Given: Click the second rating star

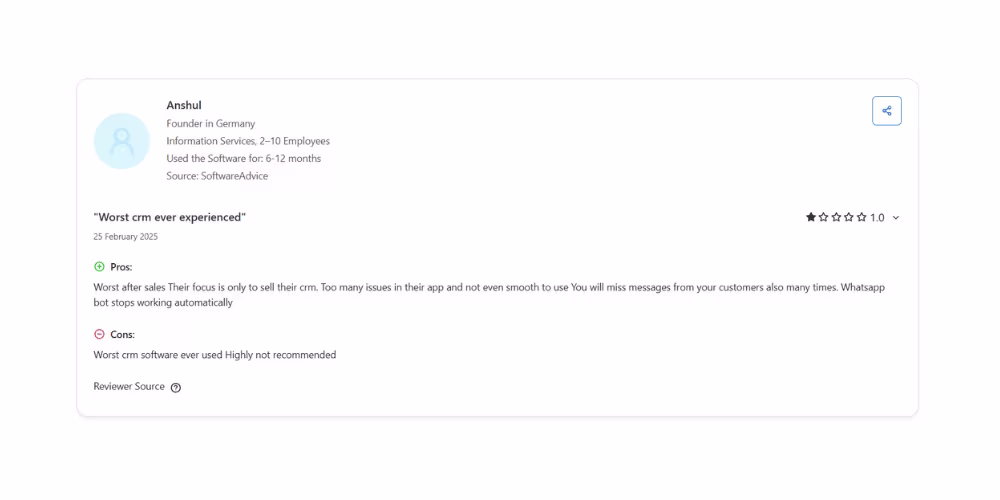Looking at the screenshot, I should point(824,217).
